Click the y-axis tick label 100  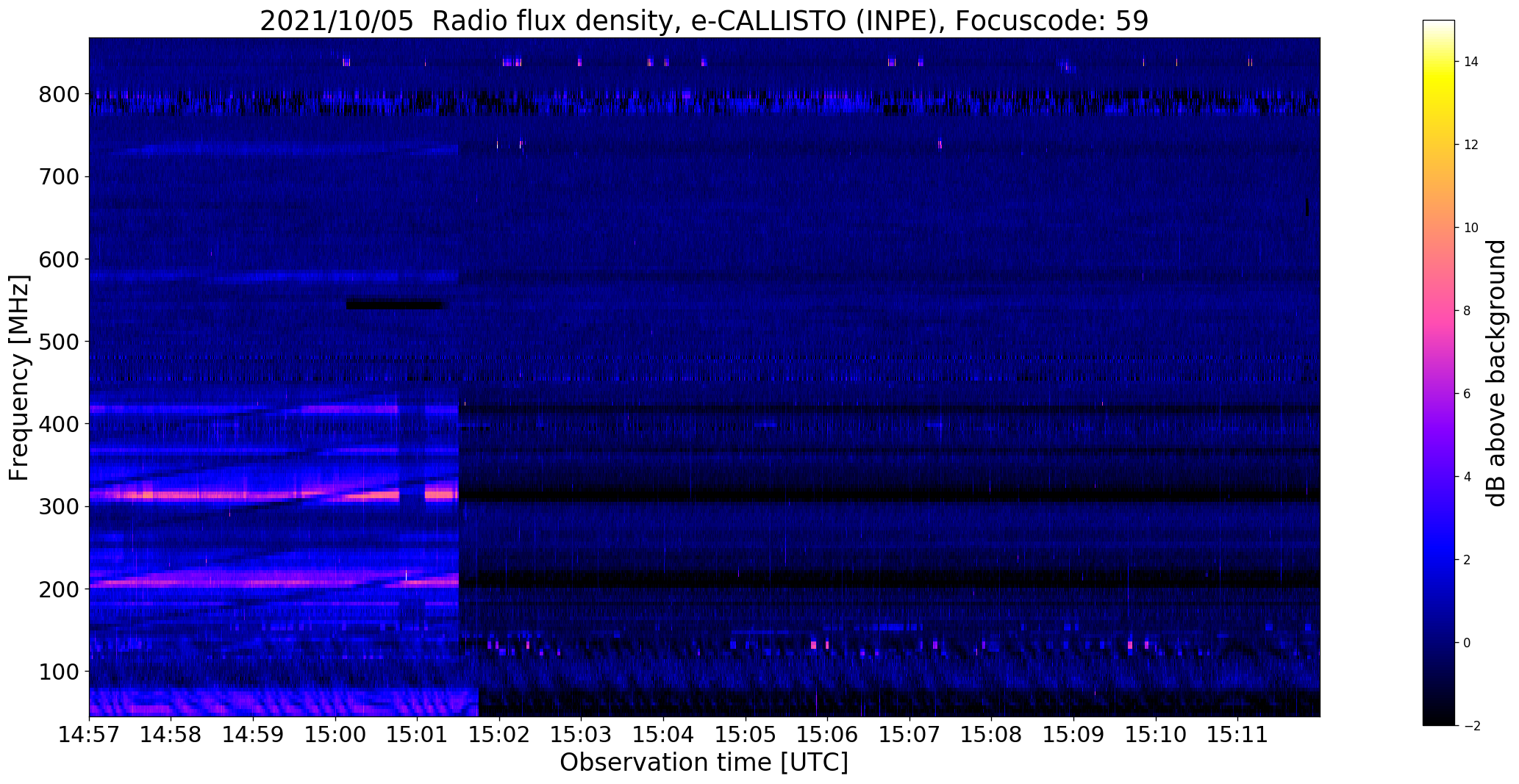click(x=58, y=672)
